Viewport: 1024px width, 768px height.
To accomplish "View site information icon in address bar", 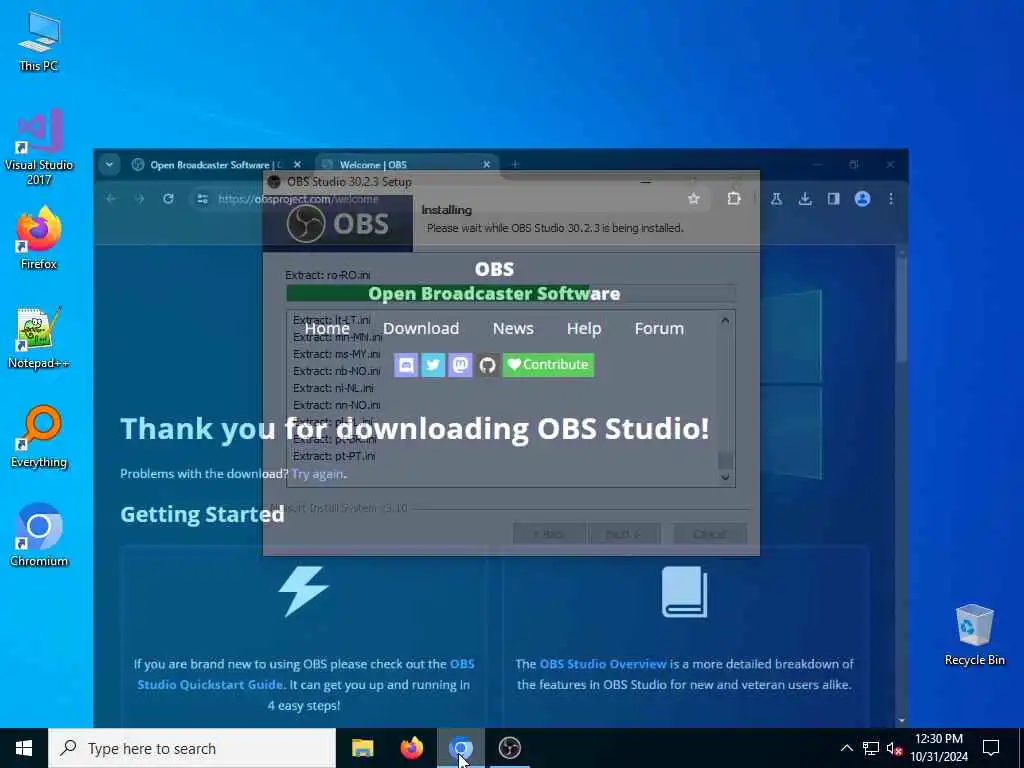I will (202, 199).
